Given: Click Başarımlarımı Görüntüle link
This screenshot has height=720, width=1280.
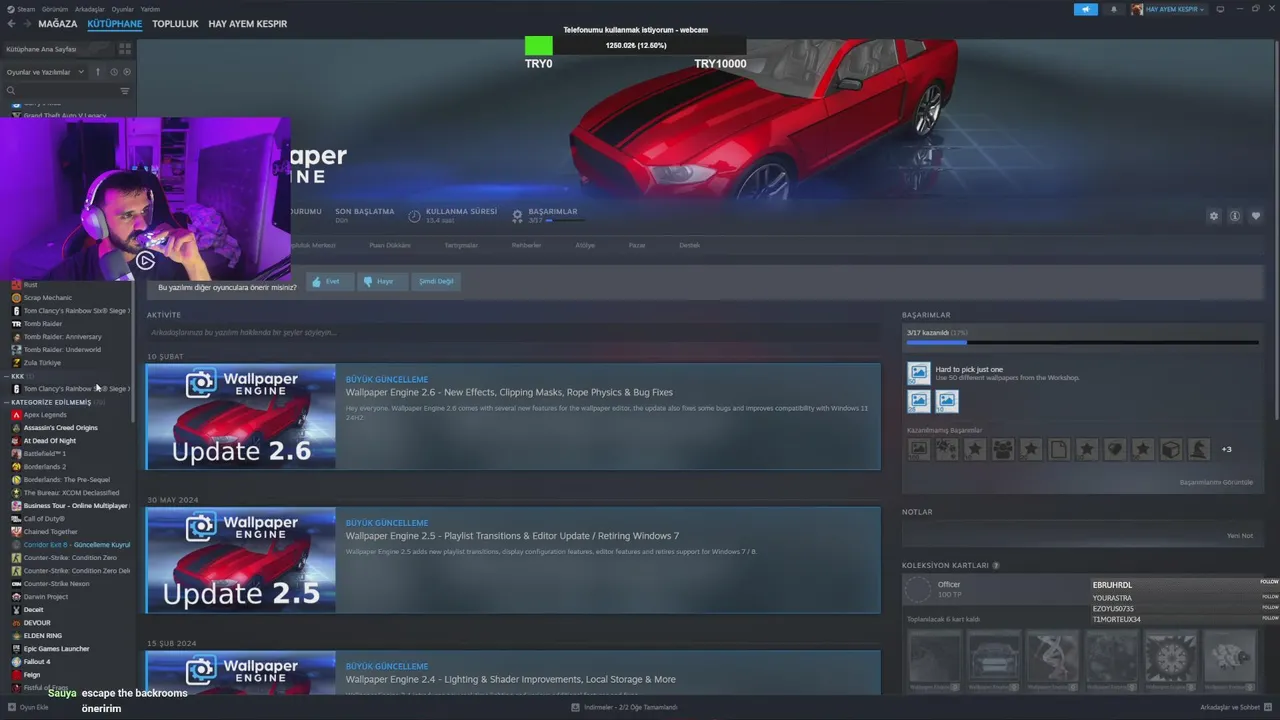Looking at the screenshot, I should pos(1216,482).
